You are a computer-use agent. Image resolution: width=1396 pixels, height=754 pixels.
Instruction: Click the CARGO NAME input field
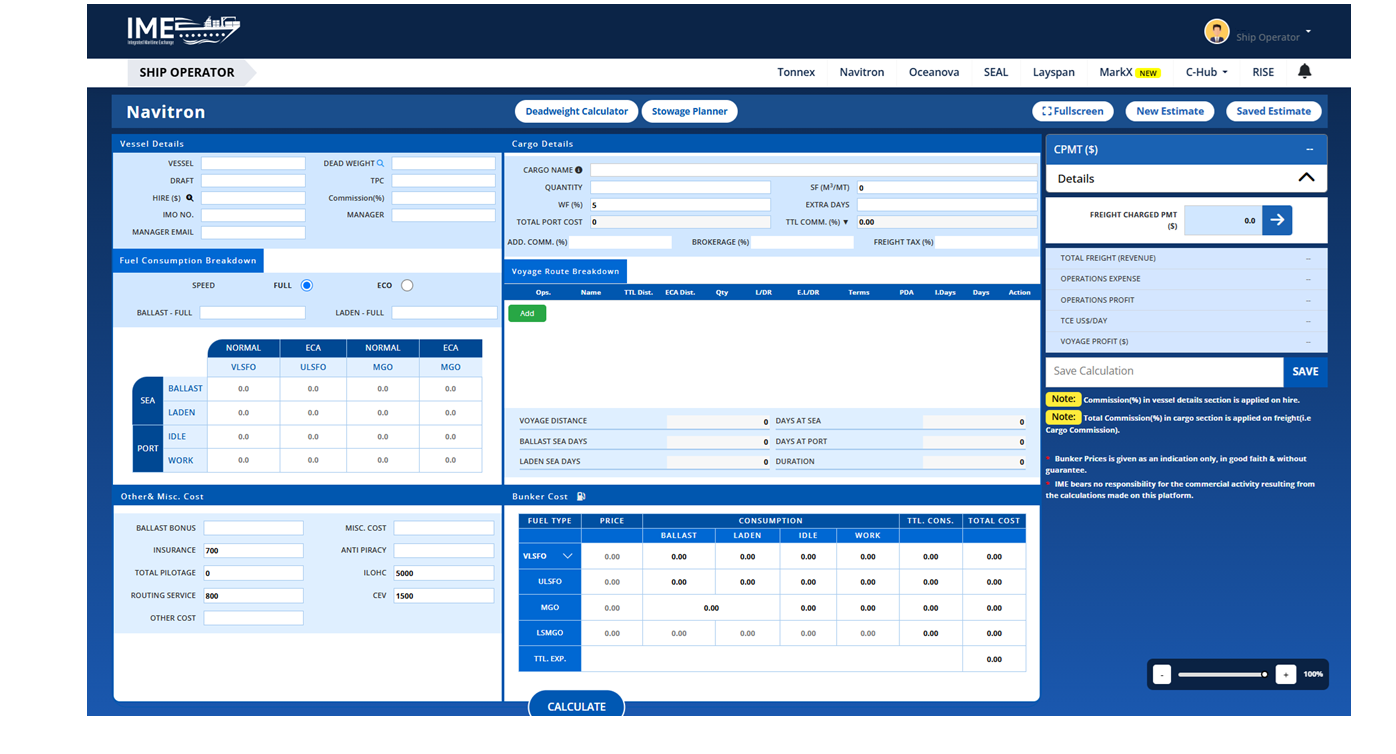pyautogui.click(x=814, y=170)
